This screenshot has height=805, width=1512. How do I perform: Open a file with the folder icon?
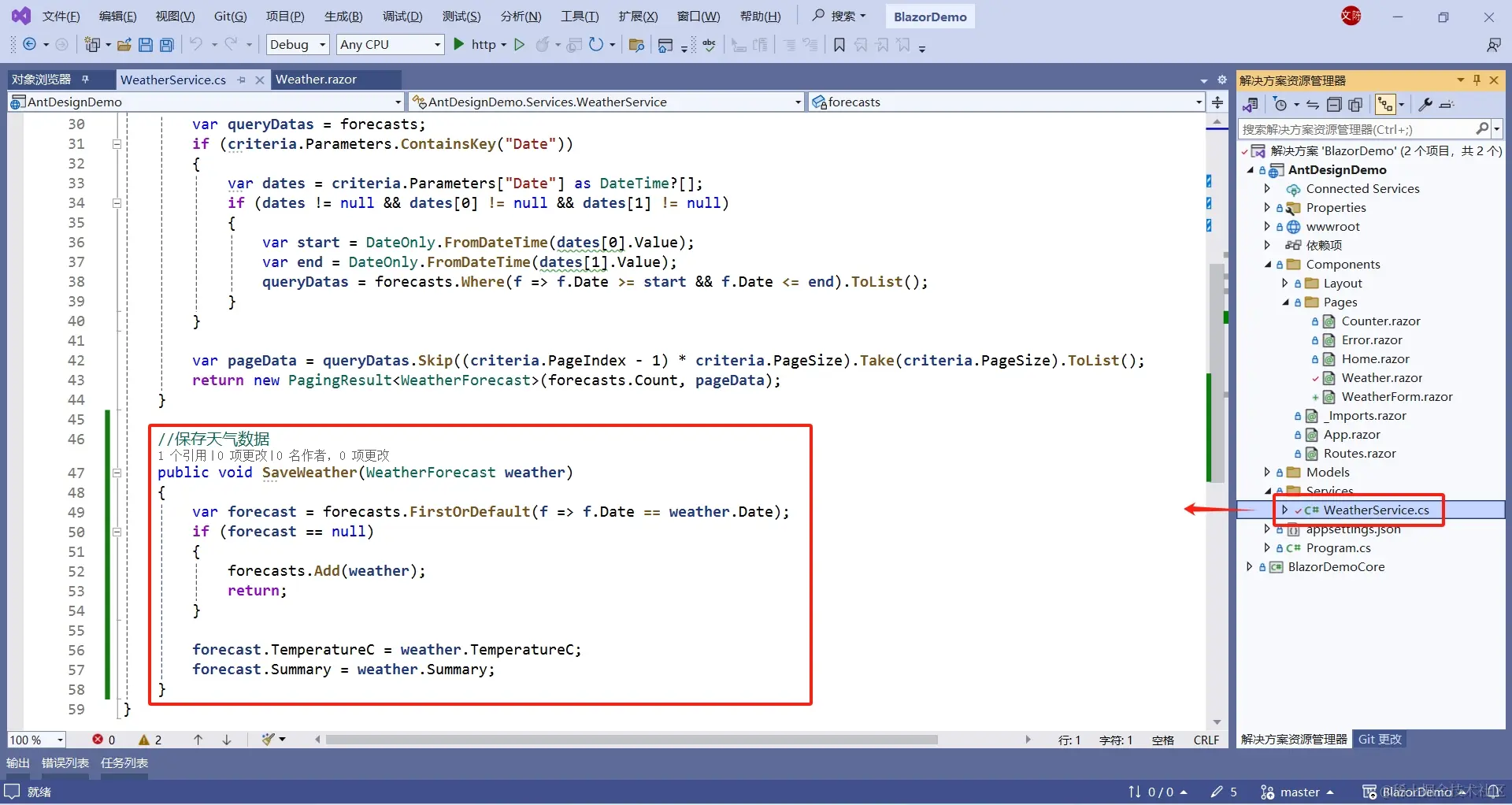pos(124,45)
